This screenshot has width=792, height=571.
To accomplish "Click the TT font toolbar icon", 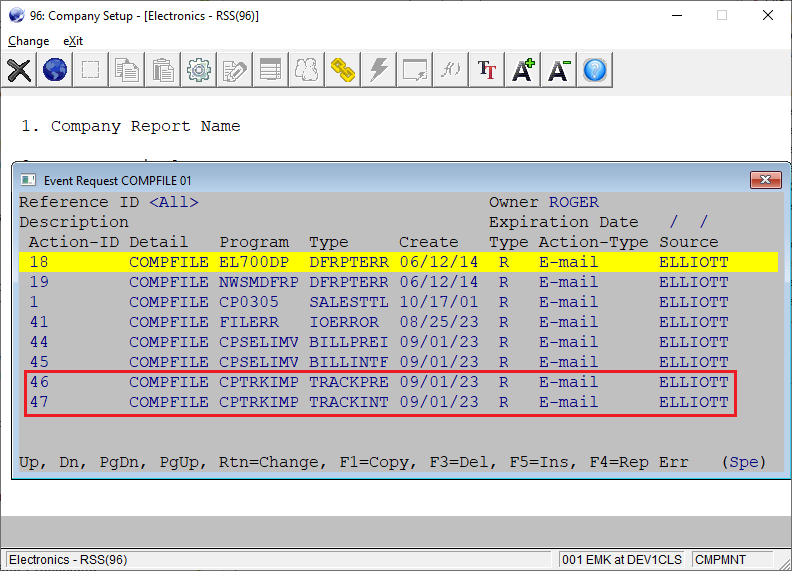I will click(486, 70).
